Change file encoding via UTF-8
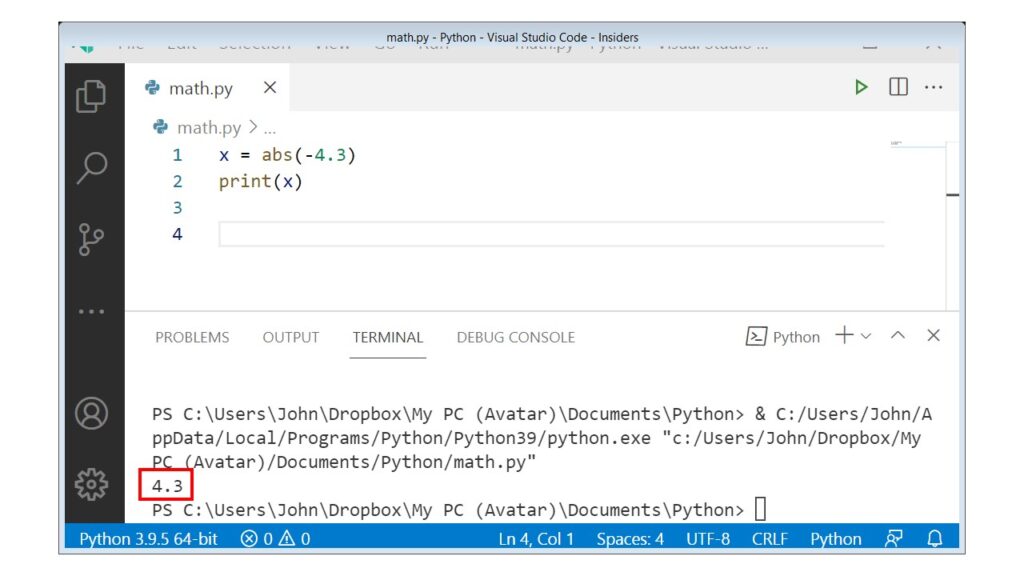1024x576 pixels. coord(708,539)
